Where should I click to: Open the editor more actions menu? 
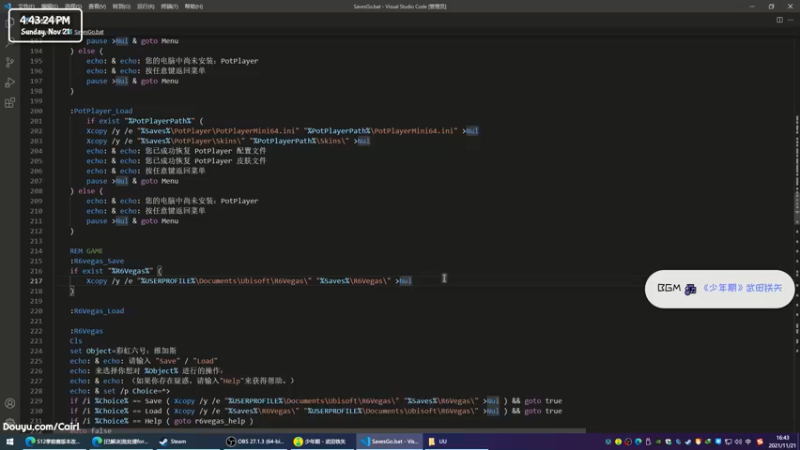pos(790,20)
